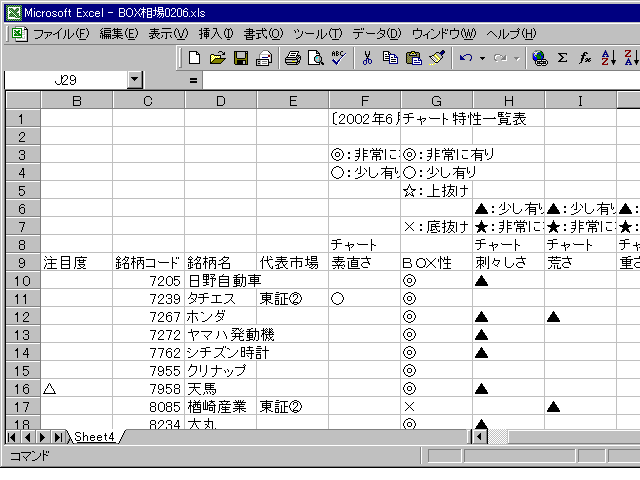
Task: Select the × mark in row 17
Action: coord(437,407)
